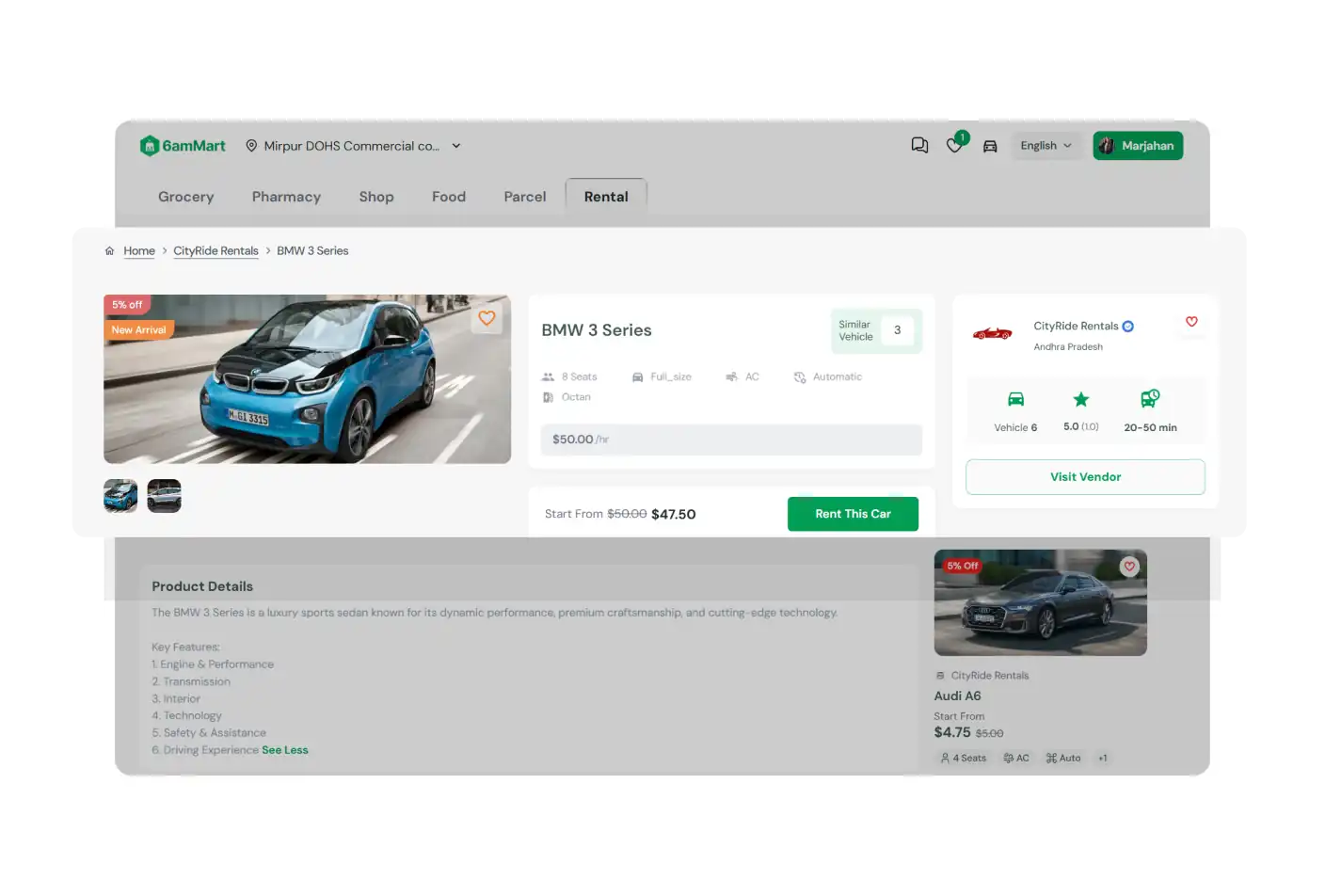Click the transmission icon next to Automatic
1325x896 pixels.
click(x=800, y=377)
